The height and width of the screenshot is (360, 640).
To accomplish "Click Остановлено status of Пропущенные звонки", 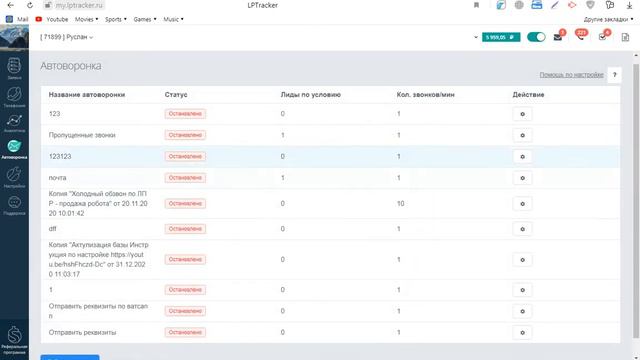I will coord(185,135).
